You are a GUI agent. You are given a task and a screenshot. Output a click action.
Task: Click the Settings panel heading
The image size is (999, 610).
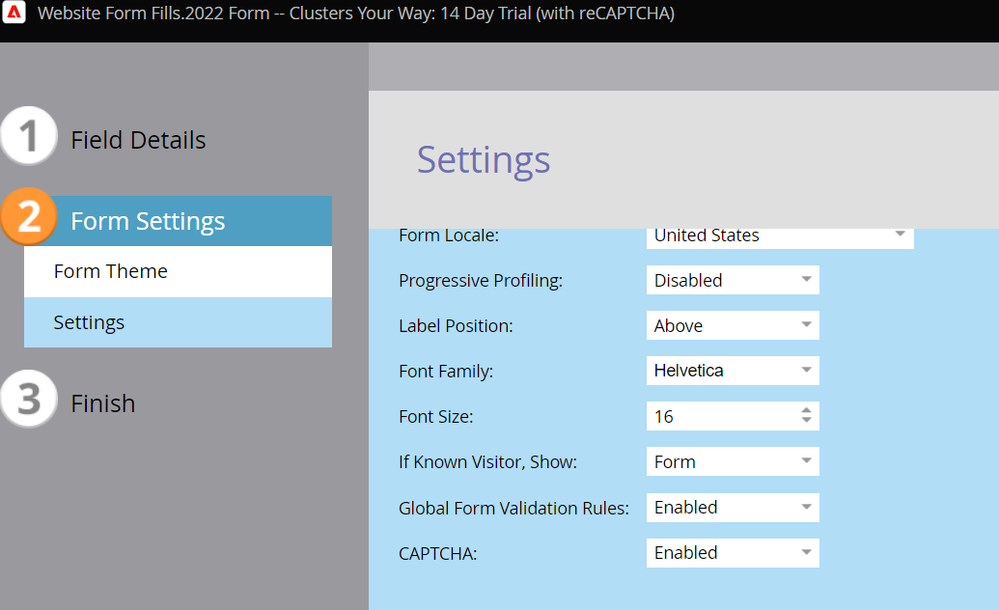coord(483,160)
